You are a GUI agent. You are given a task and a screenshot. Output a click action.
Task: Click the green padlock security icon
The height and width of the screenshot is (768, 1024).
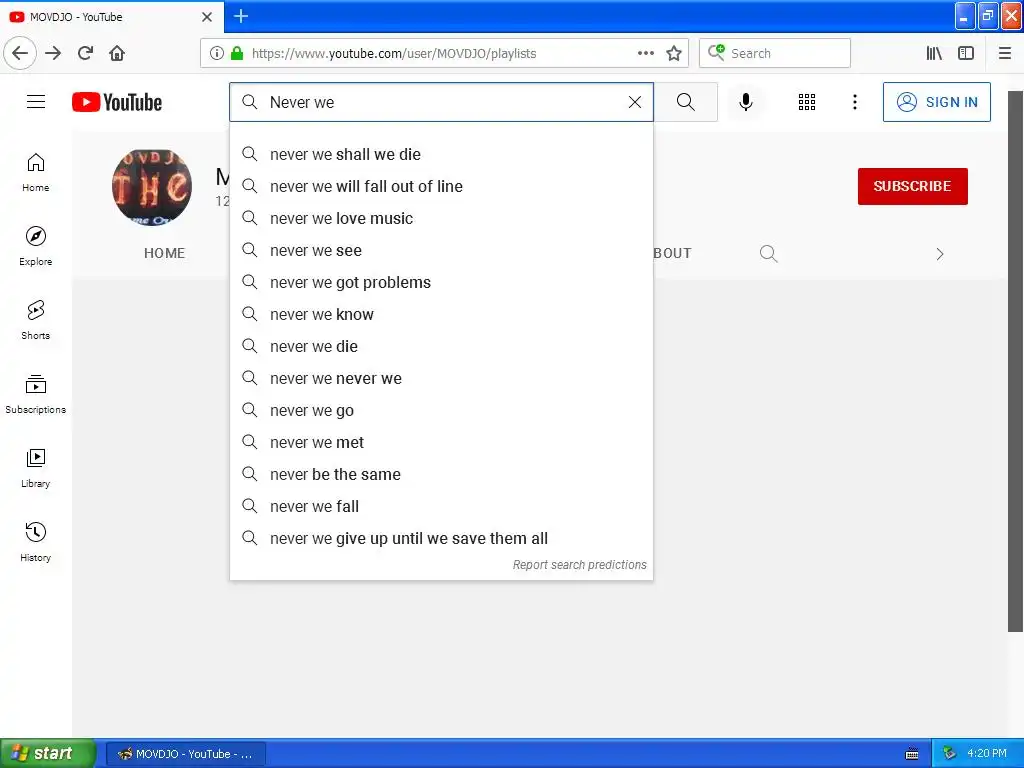point(237,53)
